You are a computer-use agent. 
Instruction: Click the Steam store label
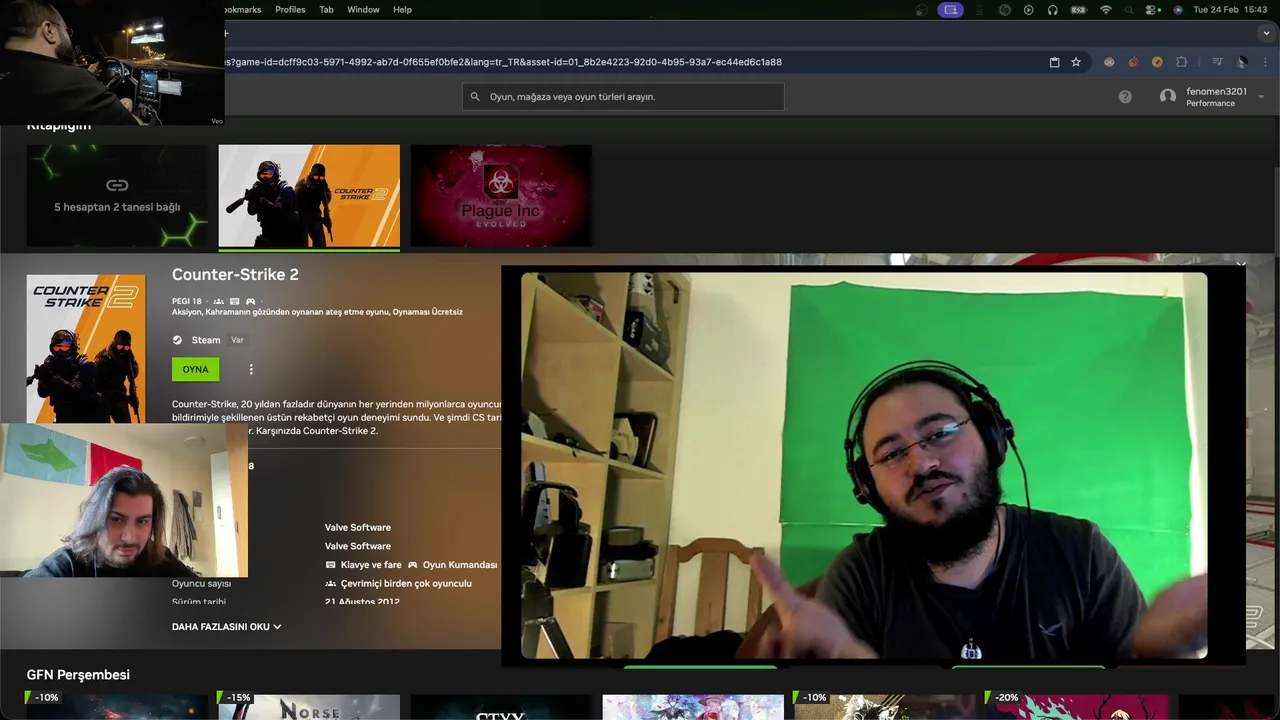tap(206, 340)
